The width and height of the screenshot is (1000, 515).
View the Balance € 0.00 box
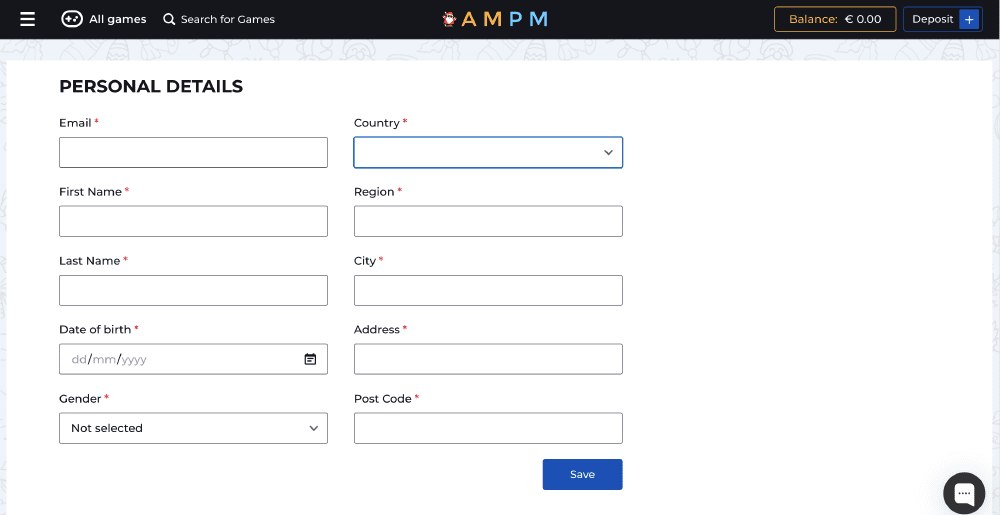(834, 19)
